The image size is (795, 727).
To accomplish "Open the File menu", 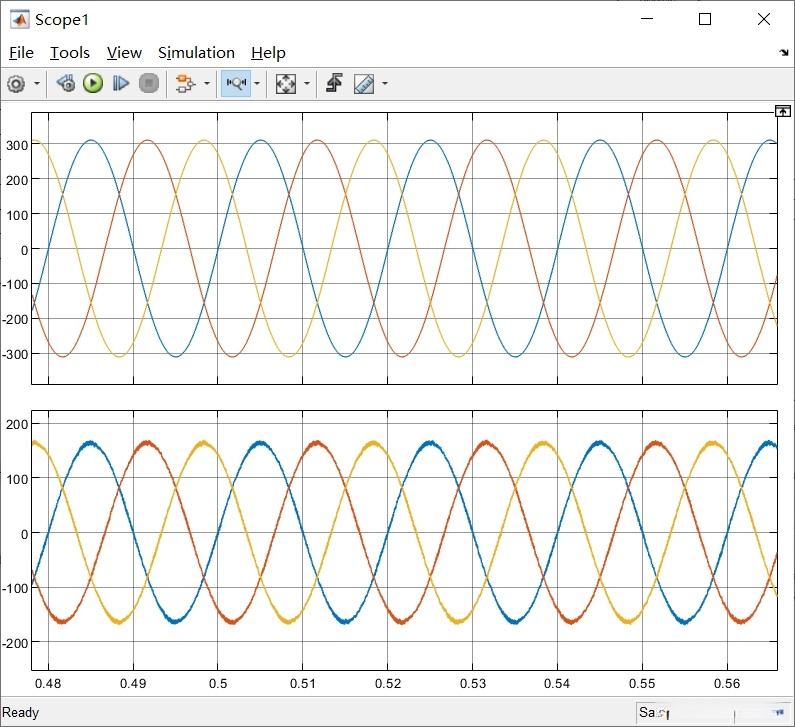I will (21, 53).
